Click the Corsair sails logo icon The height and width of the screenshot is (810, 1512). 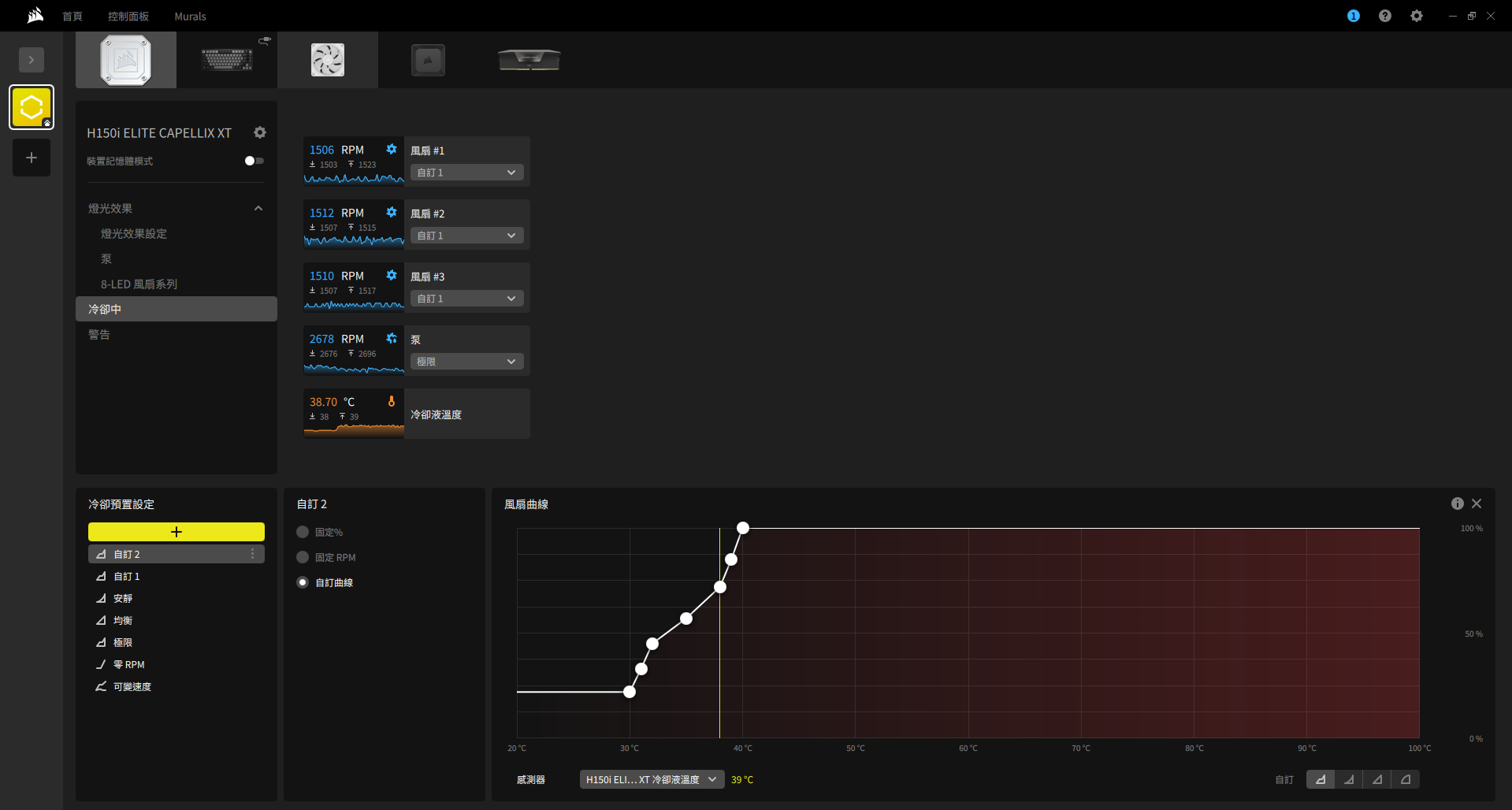(35, 15)
